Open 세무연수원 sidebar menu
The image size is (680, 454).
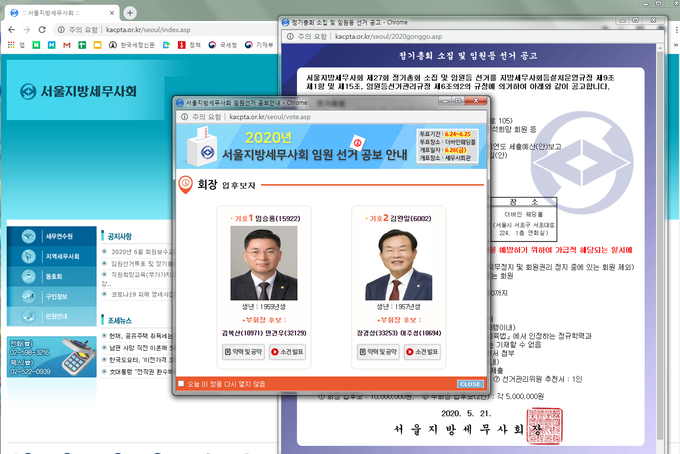pos(52,236)
